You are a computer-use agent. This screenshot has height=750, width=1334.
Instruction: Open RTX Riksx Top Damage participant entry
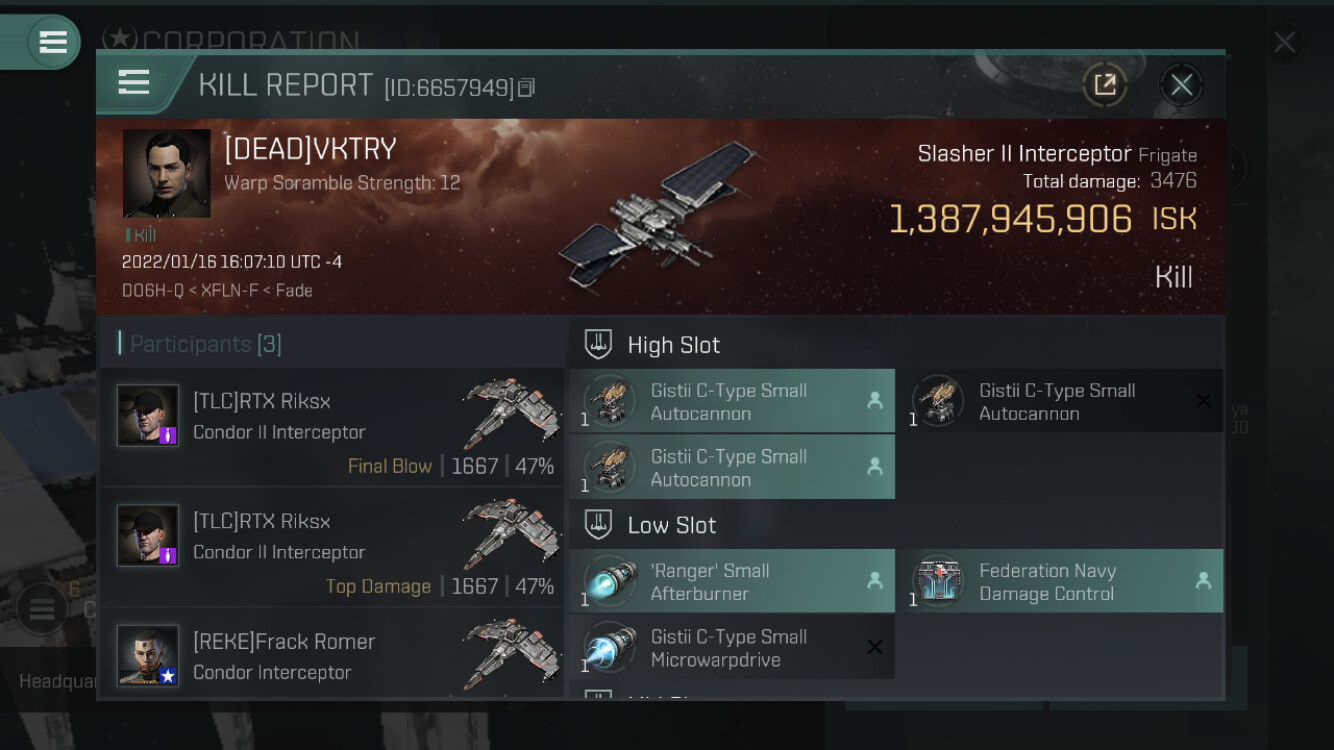pyautogui.click(x=332, y=547)
